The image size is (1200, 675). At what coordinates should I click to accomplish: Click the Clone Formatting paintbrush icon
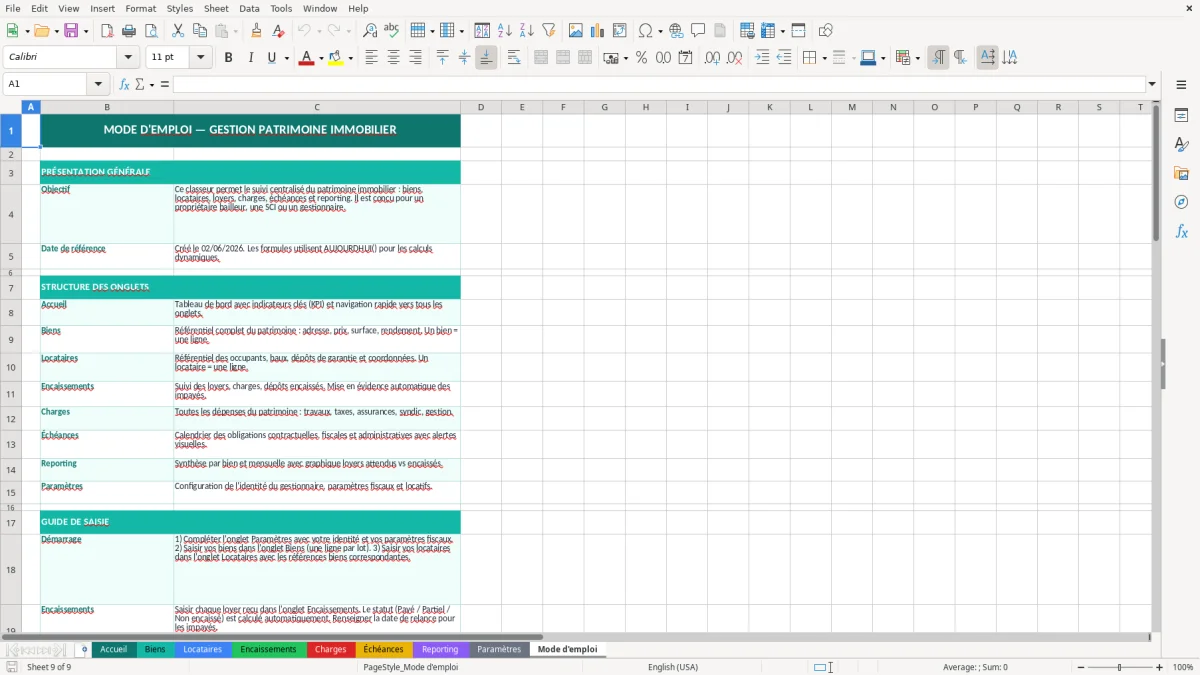tap(257, 31)
